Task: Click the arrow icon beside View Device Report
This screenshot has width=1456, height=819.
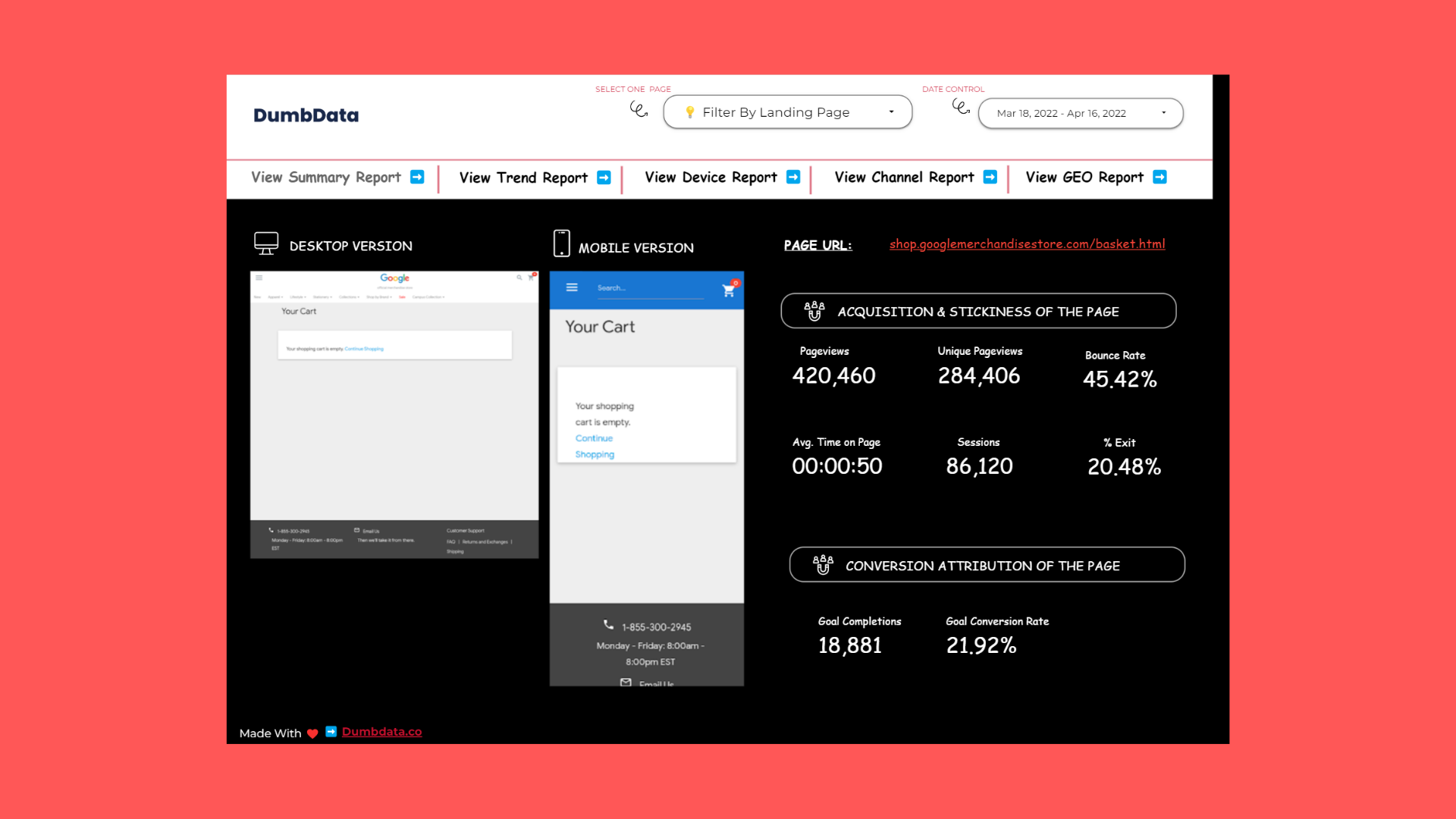Action: (x=793, y=177)
